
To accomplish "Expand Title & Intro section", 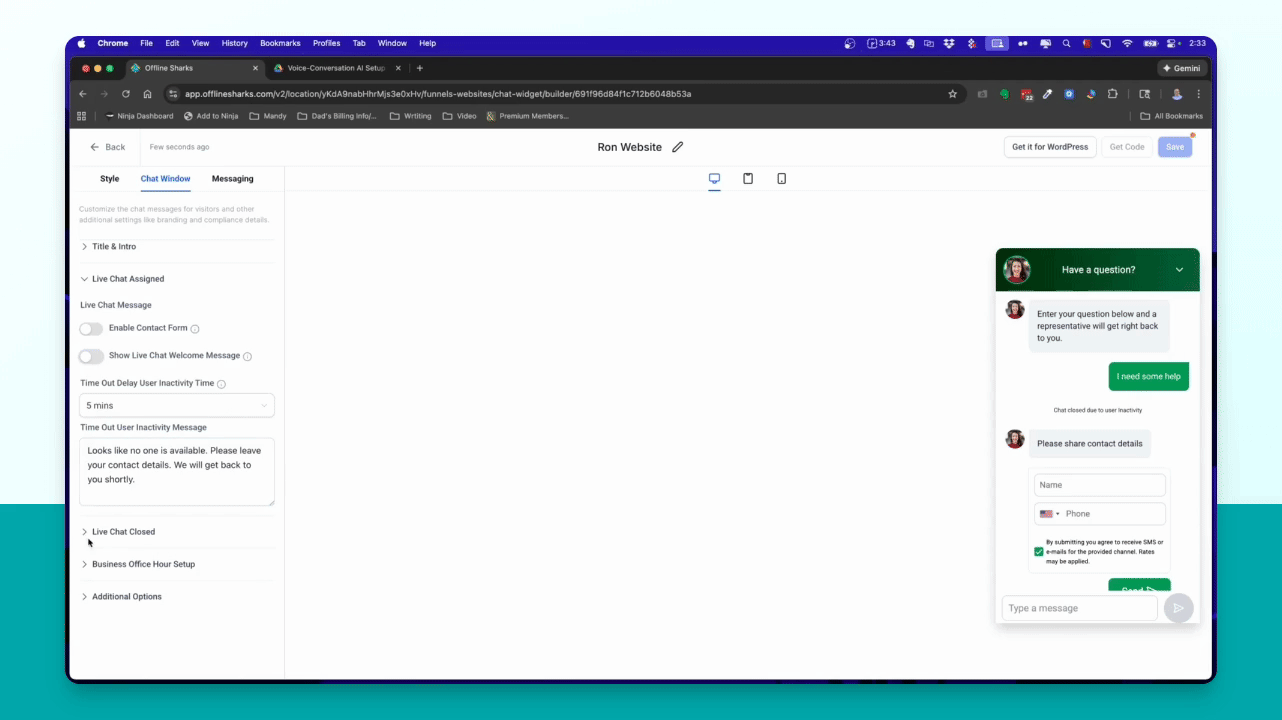I will (177, 246).
